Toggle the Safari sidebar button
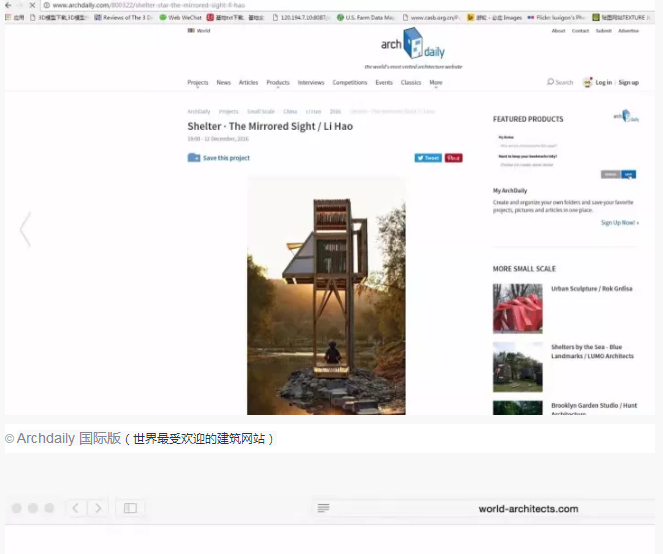Viewport: 663px width, 554px height. [x=130, y=508]
